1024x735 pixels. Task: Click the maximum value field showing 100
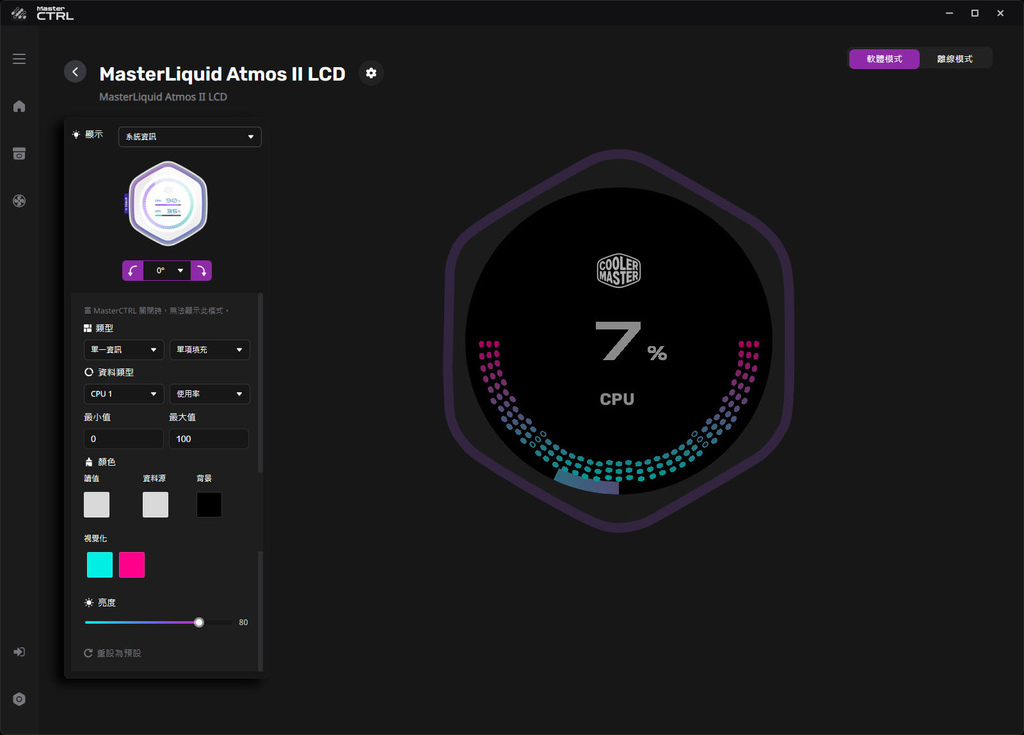(x=209, y=439)
